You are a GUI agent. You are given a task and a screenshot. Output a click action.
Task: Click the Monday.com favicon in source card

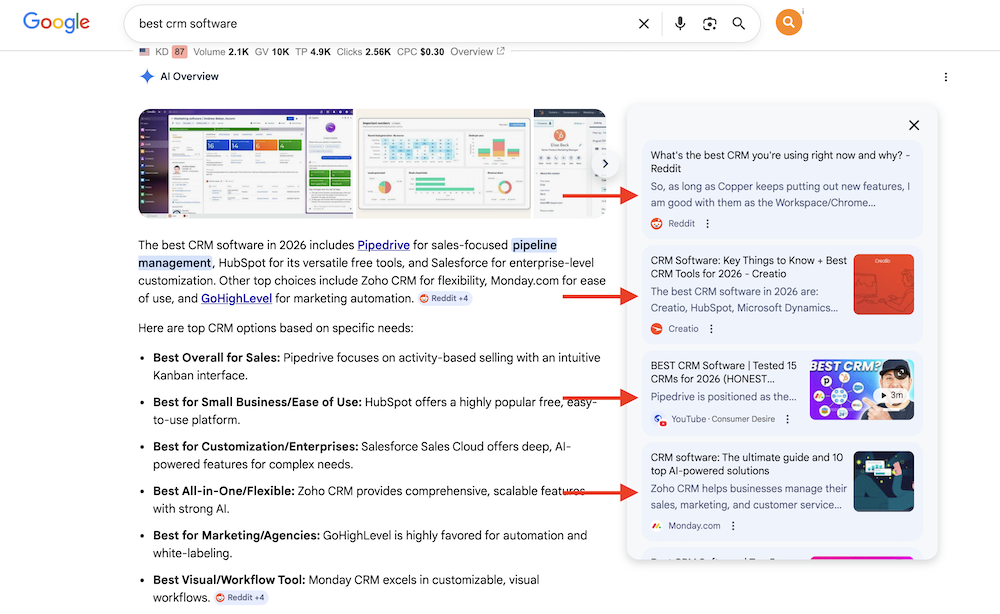[656, 526]
